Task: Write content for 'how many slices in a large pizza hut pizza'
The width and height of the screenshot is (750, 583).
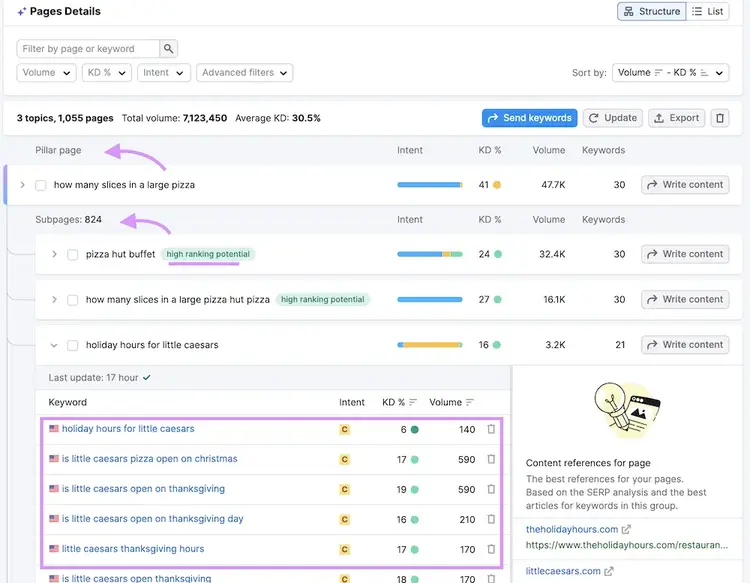Action: tap(685, 299)
